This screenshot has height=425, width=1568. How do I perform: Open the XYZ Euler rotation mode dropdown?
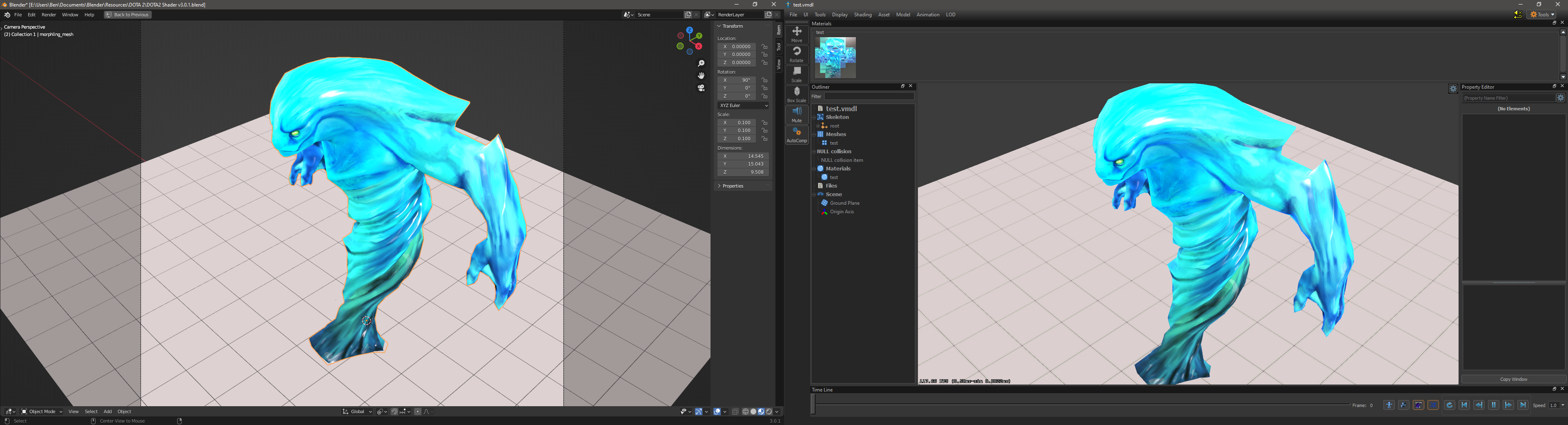[x=743, y=105]
